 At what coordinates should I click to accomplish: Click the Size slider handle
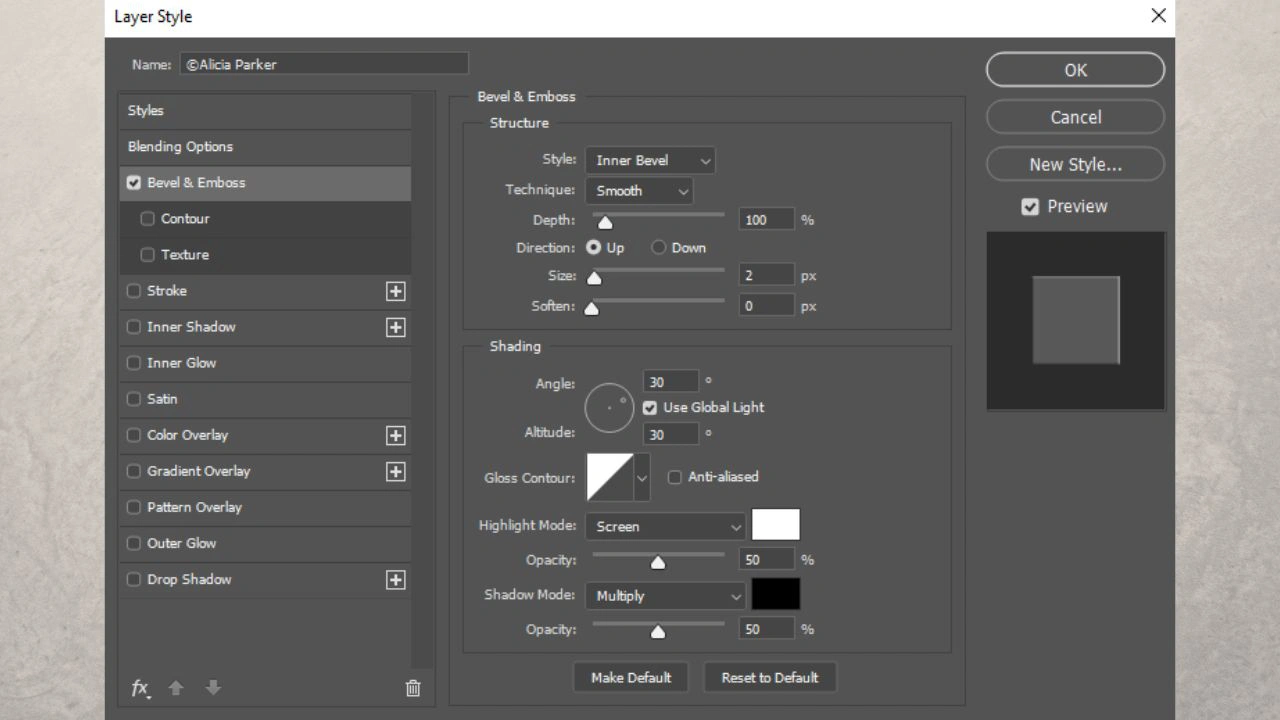[x=594, y=278]
